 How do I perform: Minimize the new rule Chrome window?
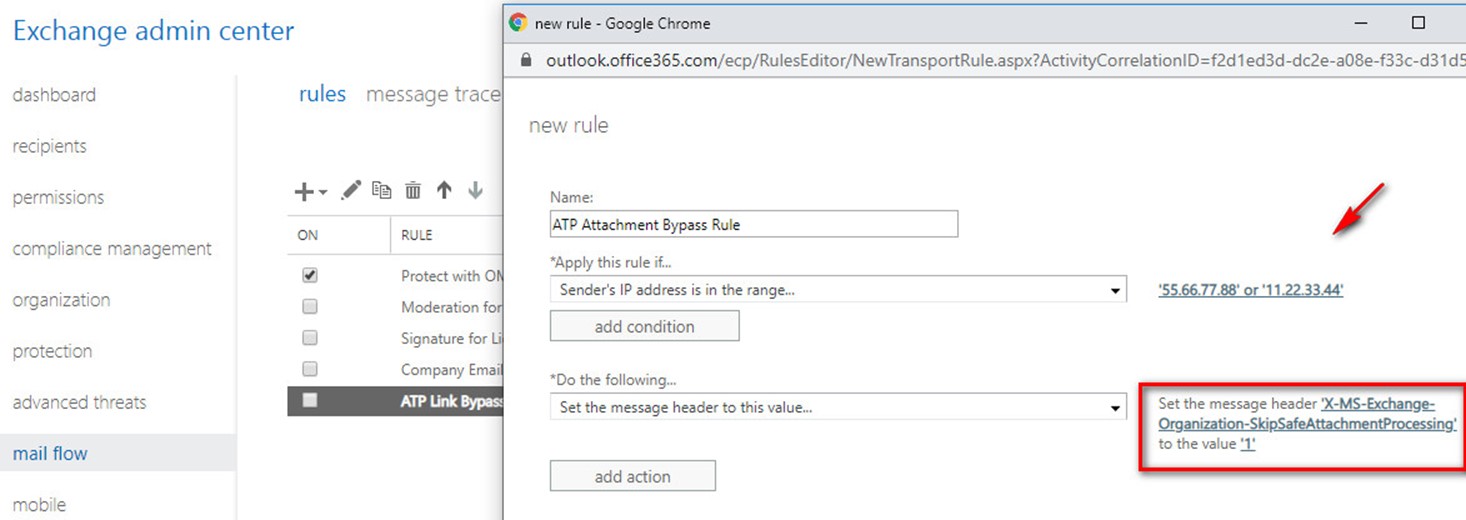1360,23
